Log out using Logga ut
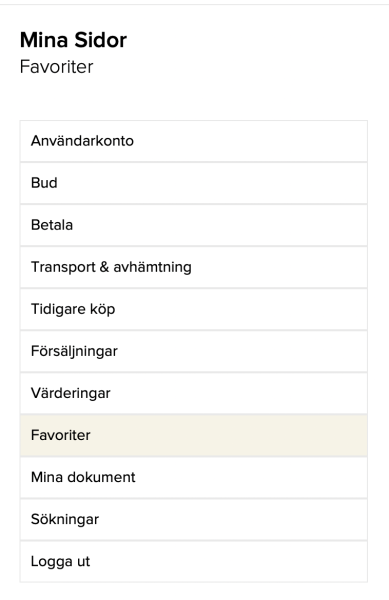 (x=194, y=562)
